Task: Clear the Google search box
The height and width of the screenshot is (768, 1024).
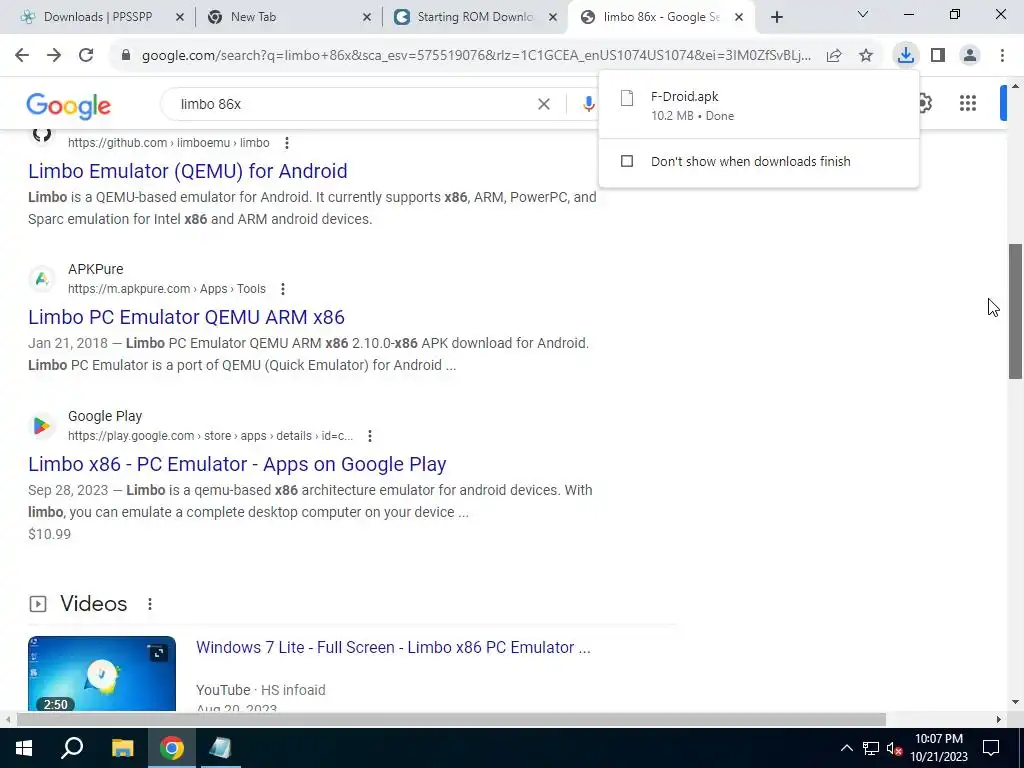Action: (543, 104)
